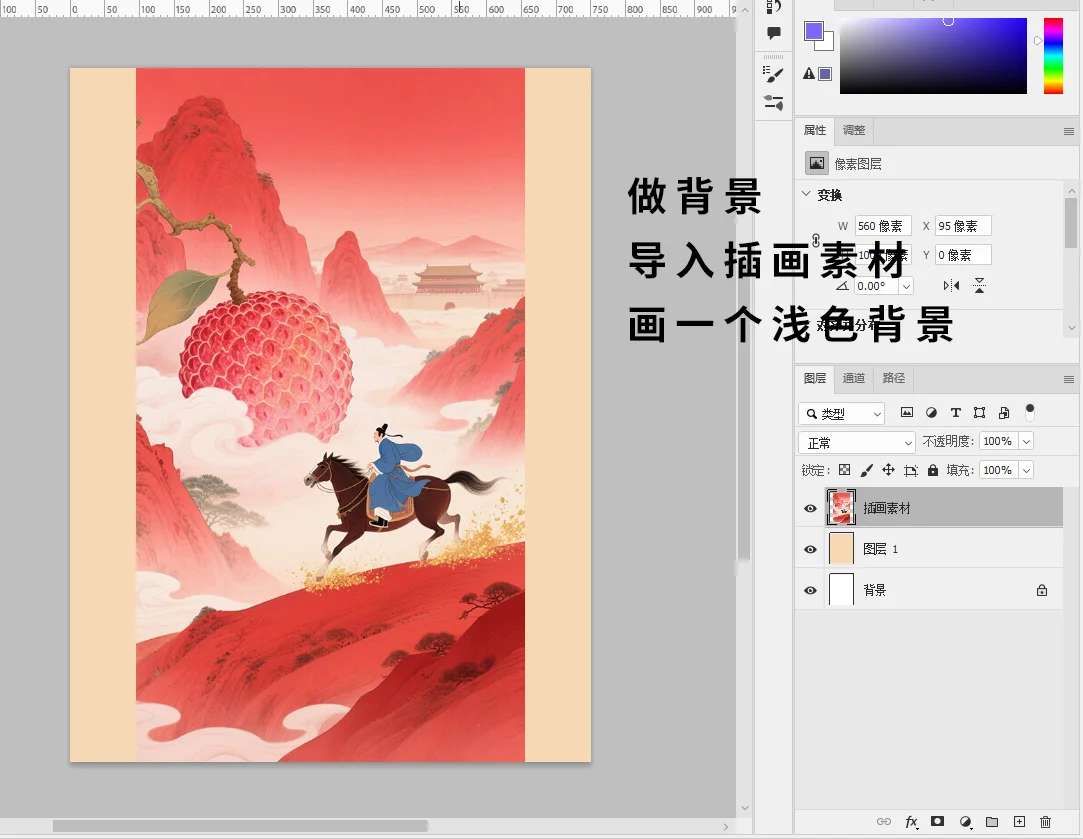Open the rotation angle dropdown
Image resolution: width=1083 pixels, height=839 pixels.
coord(906,286)
